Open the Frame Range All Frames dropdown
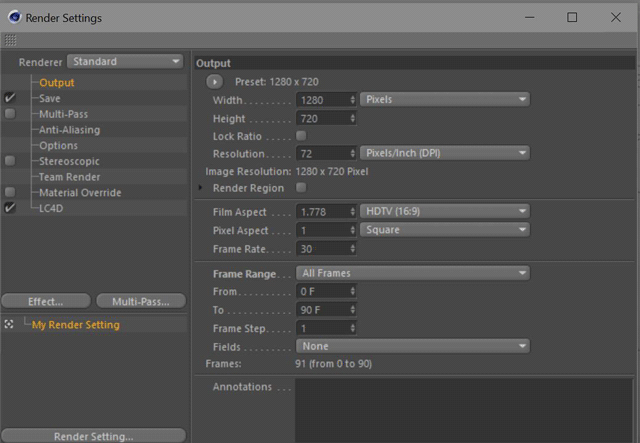This screenshot has width=640, height=443. click(x=413, y=273)
